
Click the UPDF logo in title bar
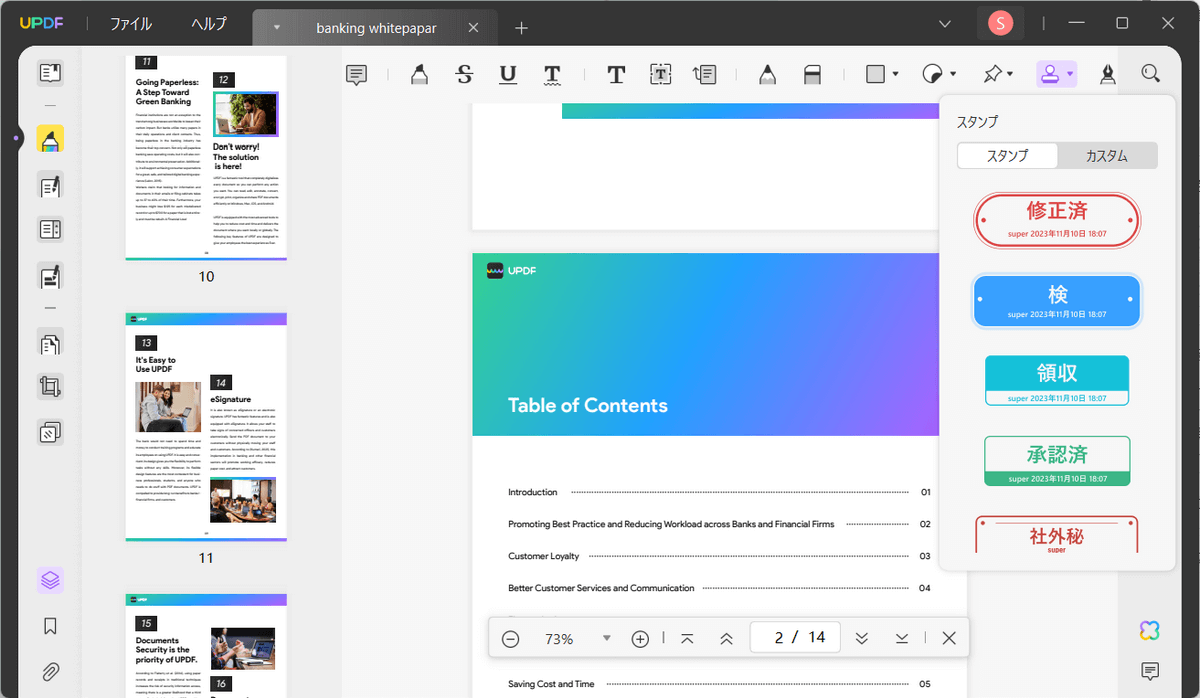point(41,23)
